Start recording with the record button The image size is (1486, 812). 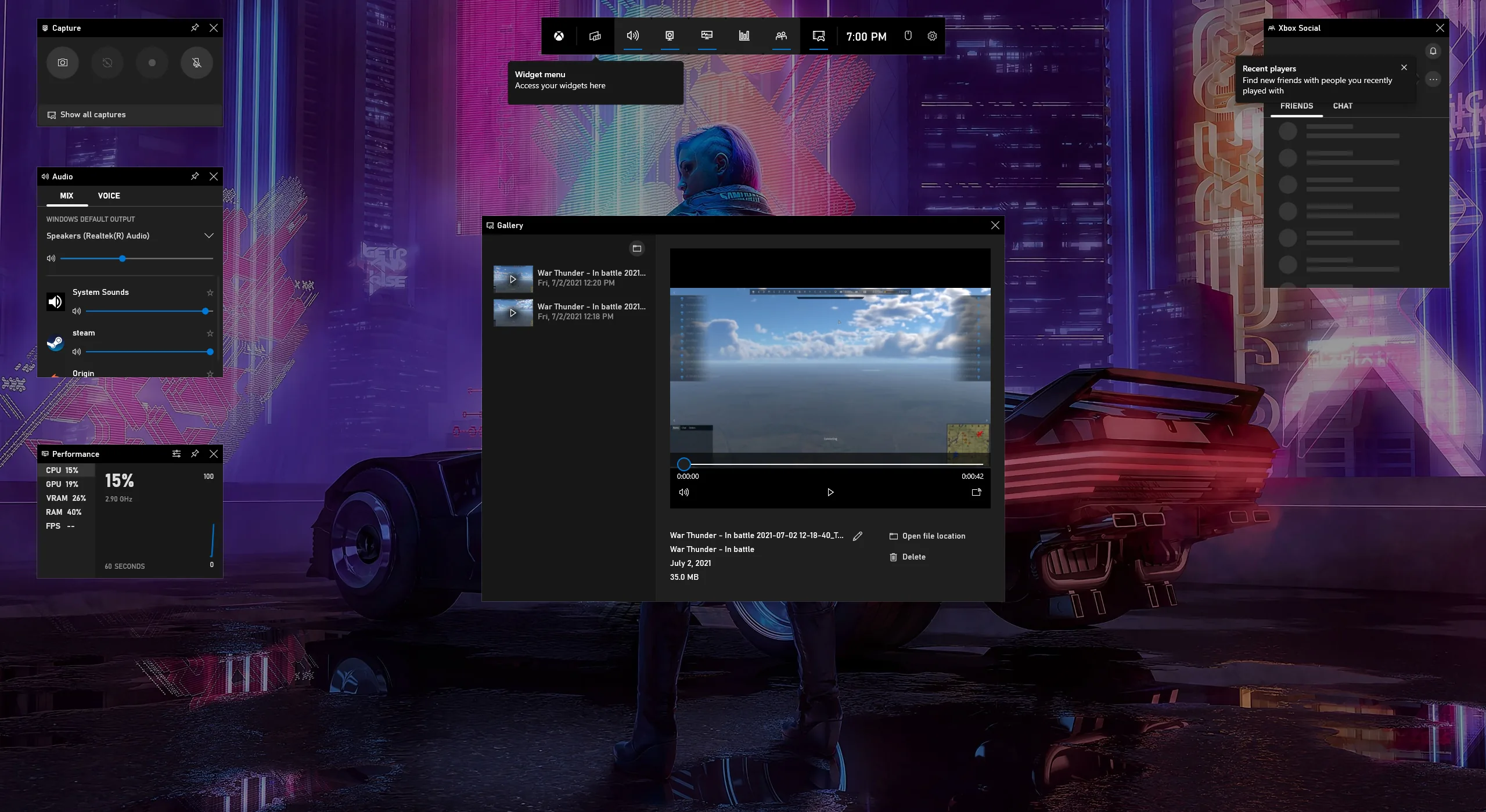click(x=152, y=63)
